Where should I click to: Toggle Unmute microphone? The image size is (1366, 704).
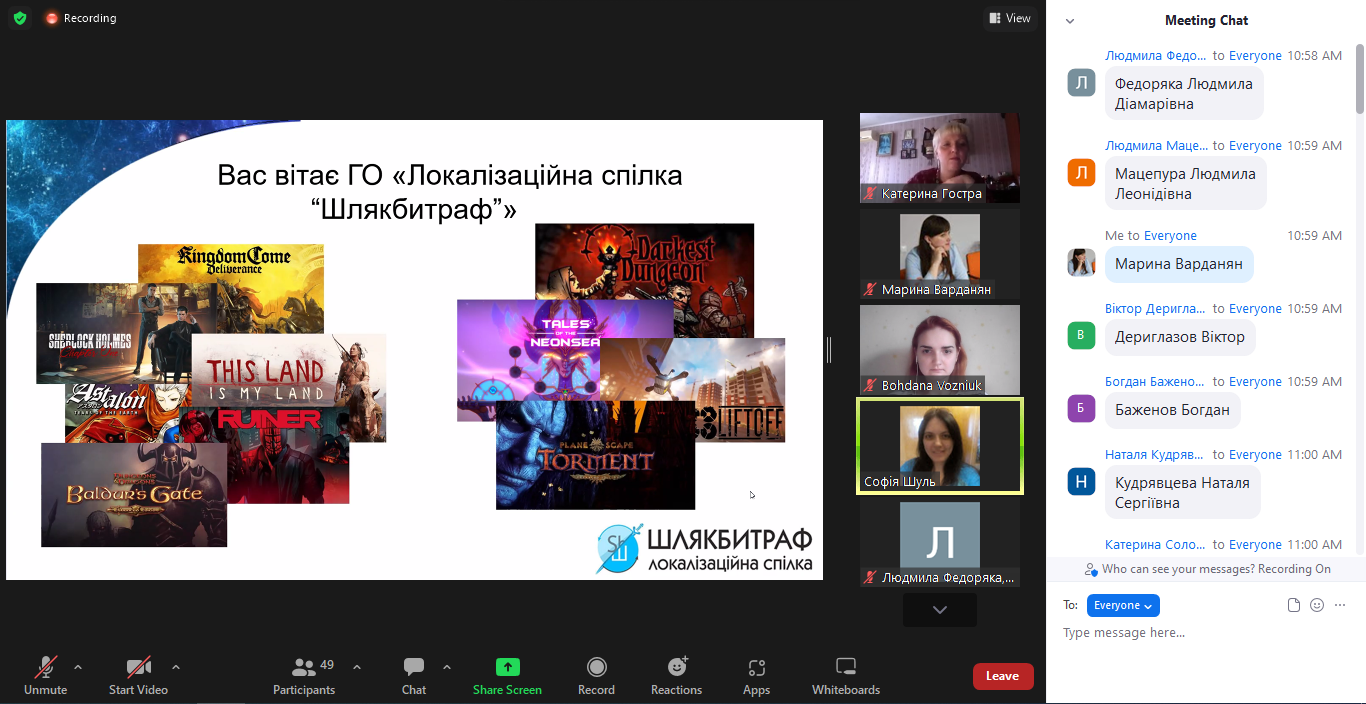(x=46, y=667)
